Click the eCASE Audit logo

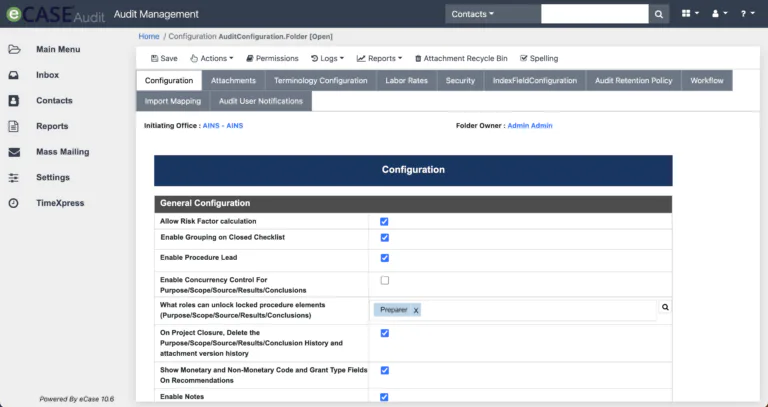(56, 14)
